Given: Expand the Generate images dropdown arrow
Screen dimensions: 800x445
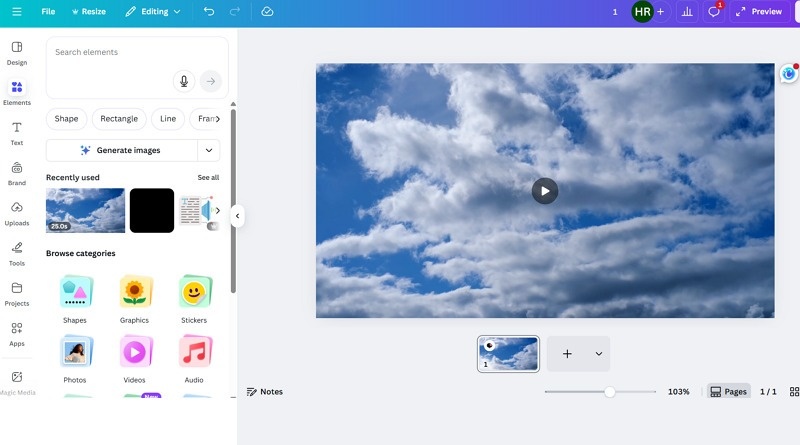Looking at the screenshot, I should (x=209, y=150).
